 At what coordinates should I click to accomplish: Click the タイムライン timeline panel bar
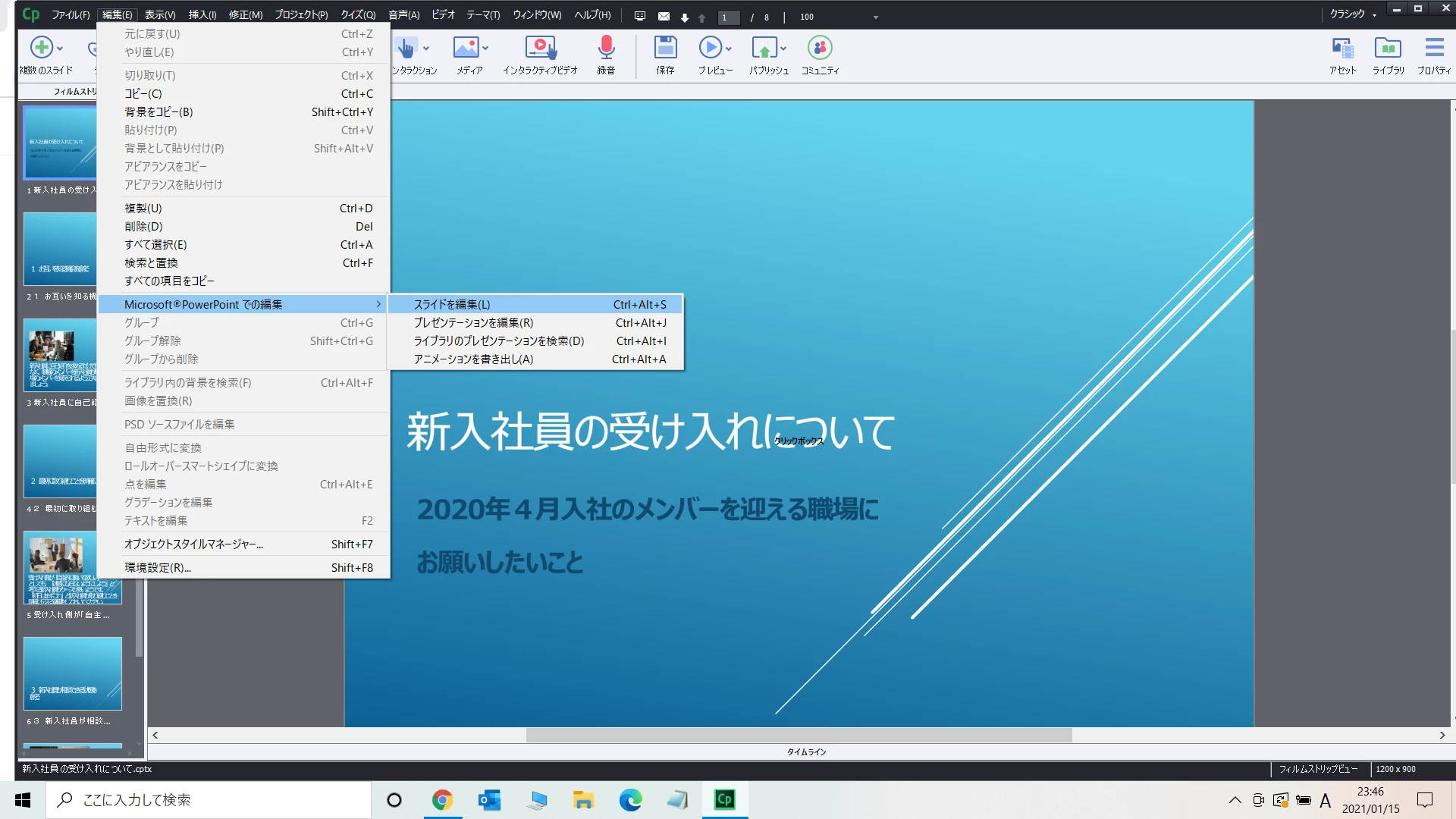tap(805, 752)
